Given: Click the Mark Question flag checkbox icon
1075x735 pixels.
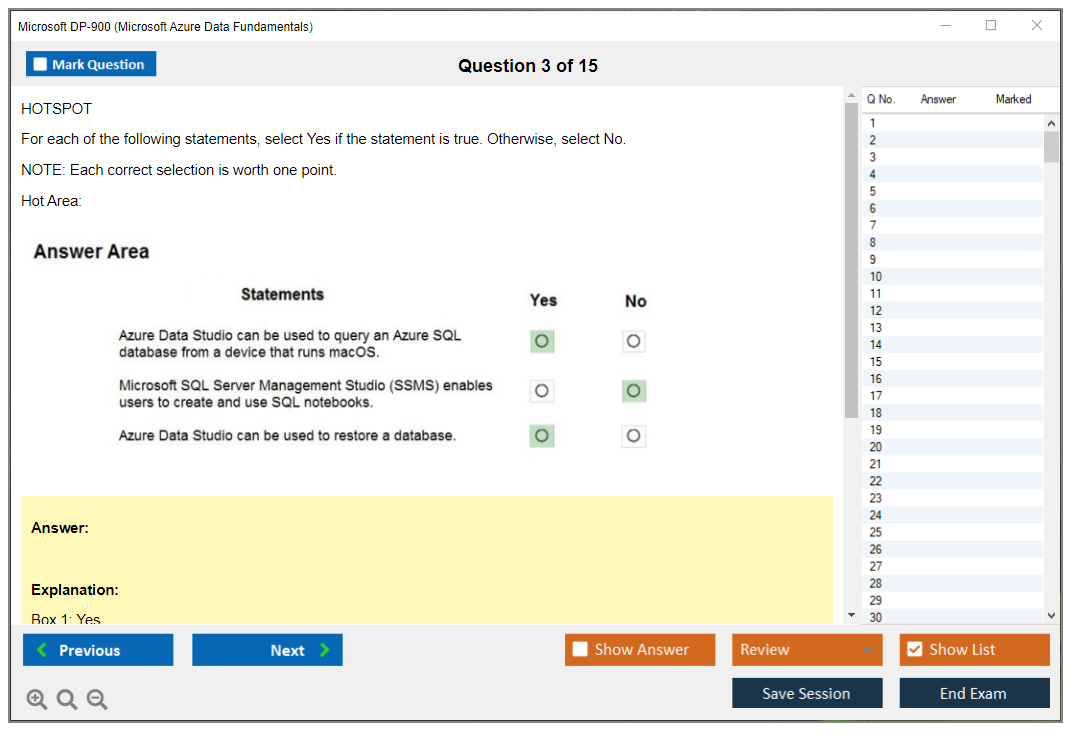Looking at the screenshot, I should tap(39, 63).
